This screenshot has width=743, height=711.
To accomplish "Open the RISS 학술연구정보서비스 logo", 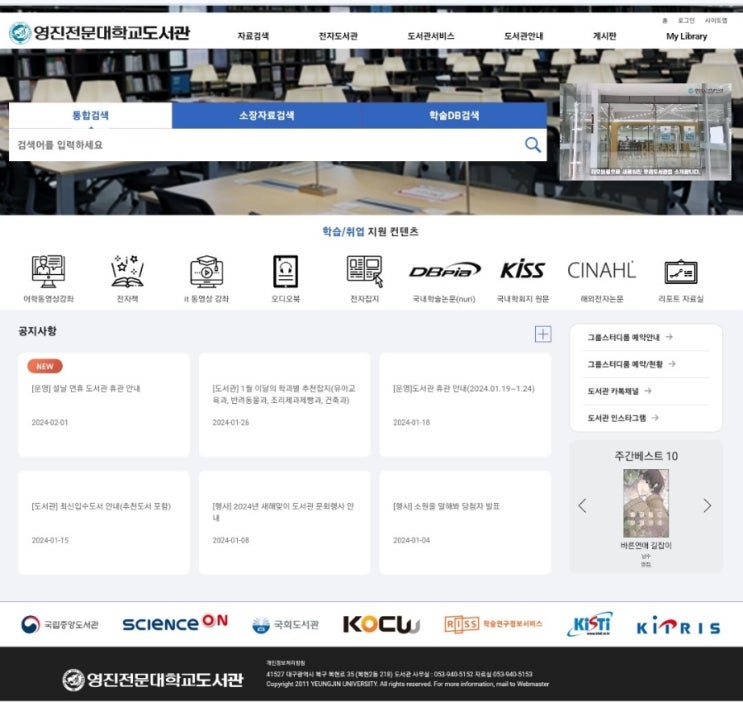I will point(493,624).
